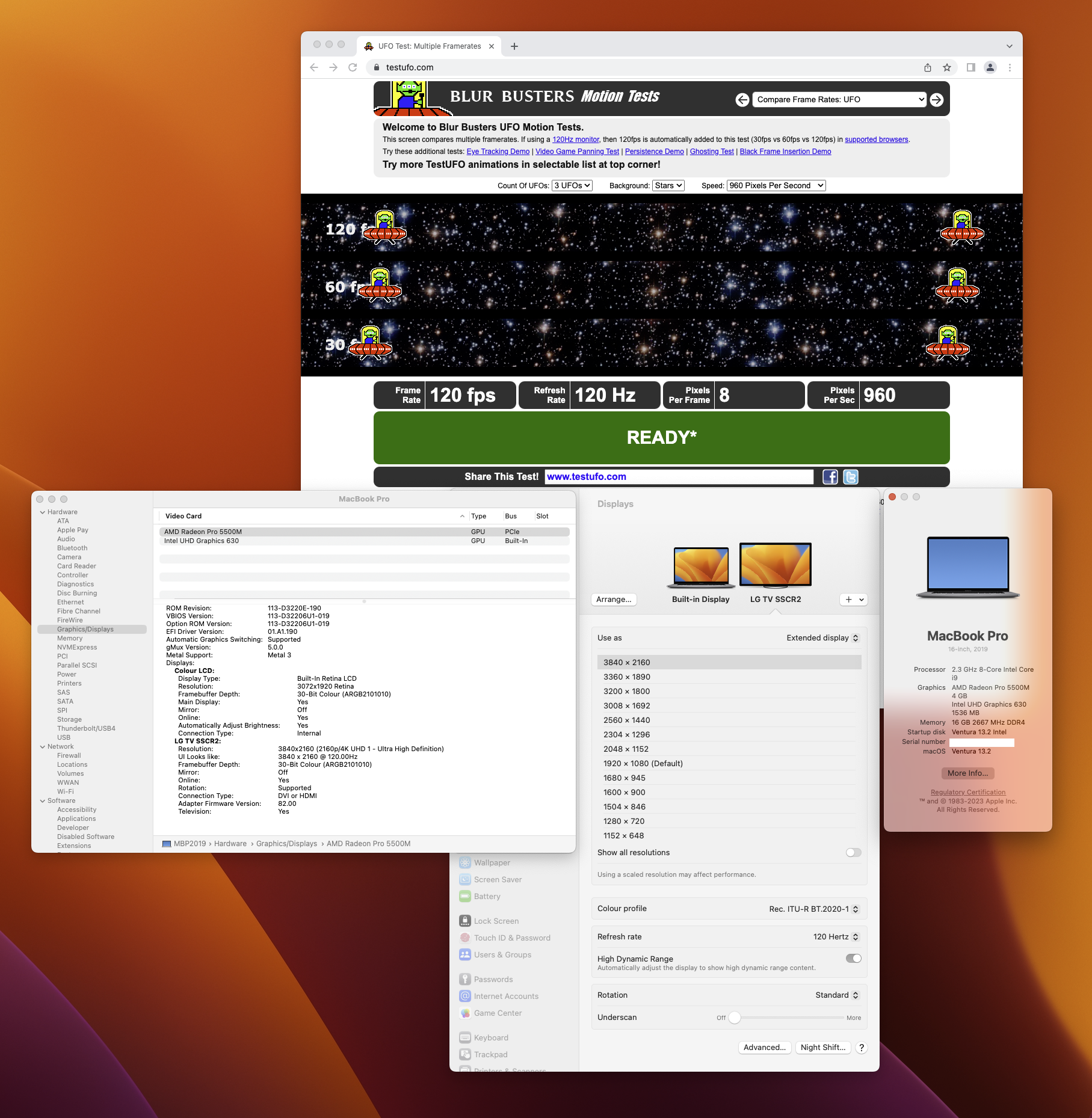The height and width of the screenshot is (1118, 1092).
Task: Select the 2560 × 1440 resolution
Action: pos(729,720)
